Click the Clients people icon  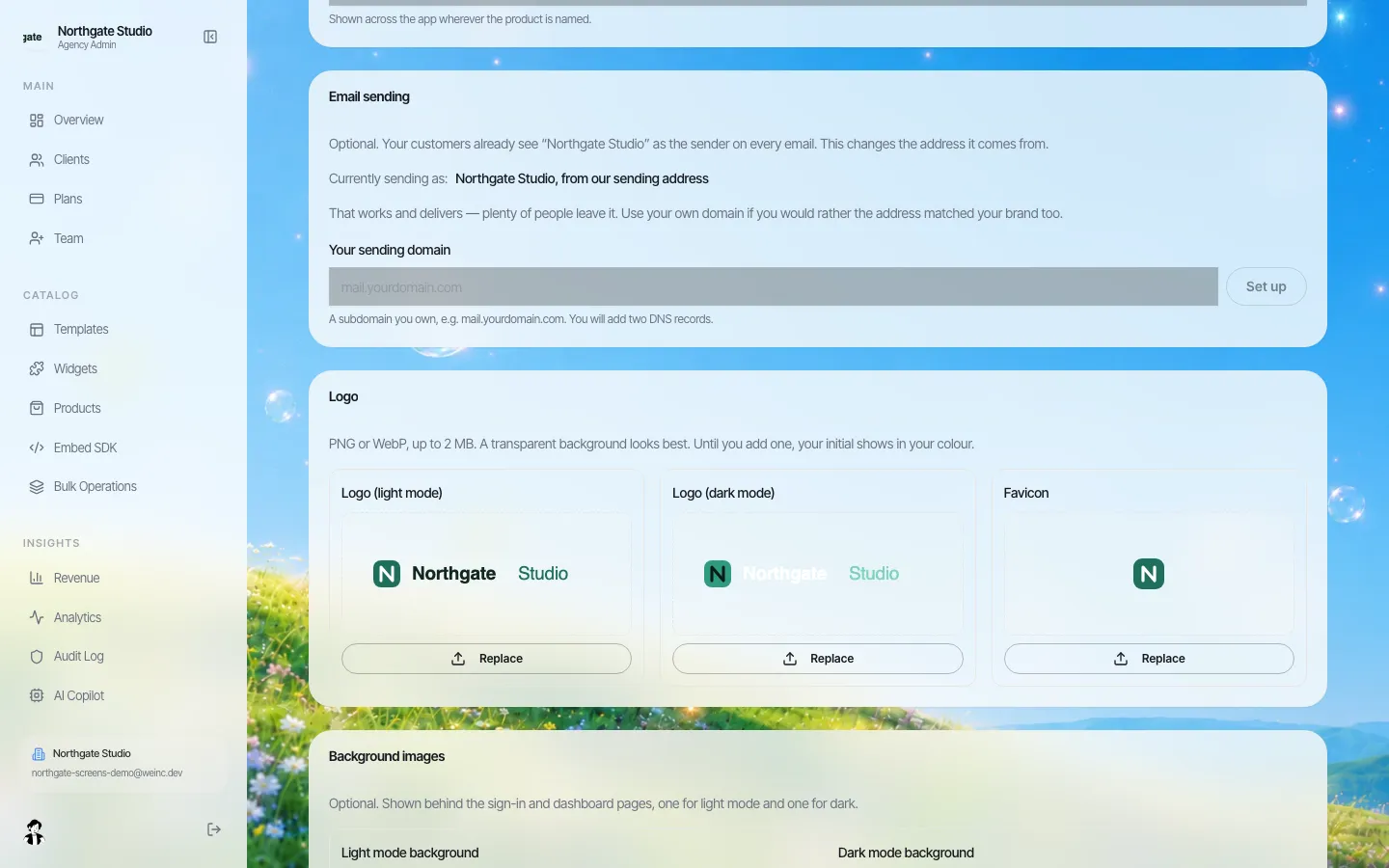[x=37, y=160]
